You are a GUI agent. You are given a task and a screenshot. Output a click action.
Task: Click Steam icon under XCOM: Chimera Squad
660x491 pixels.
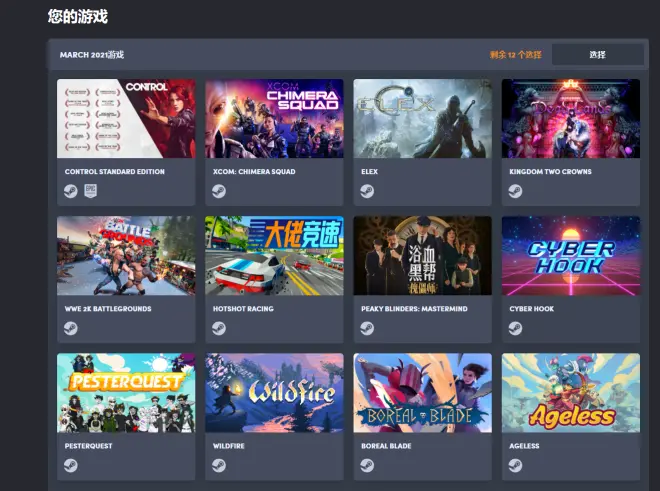(x=219, y=191)
